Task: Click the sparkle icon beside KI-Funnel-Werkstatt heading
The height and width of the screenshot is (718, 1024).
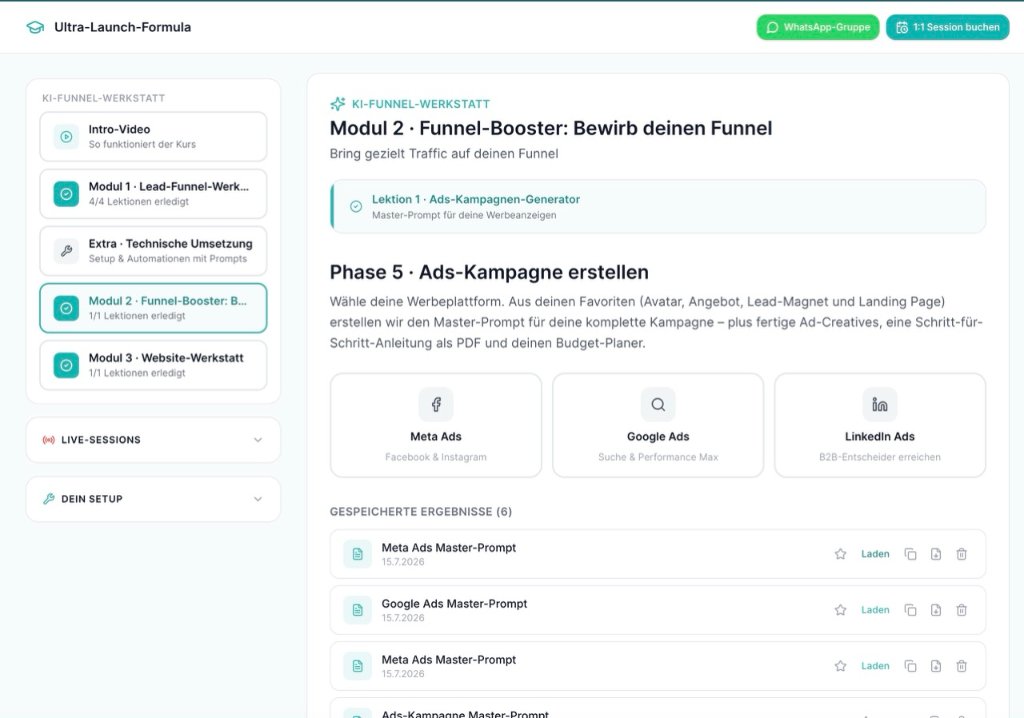Action: click(x=338, y=104)
